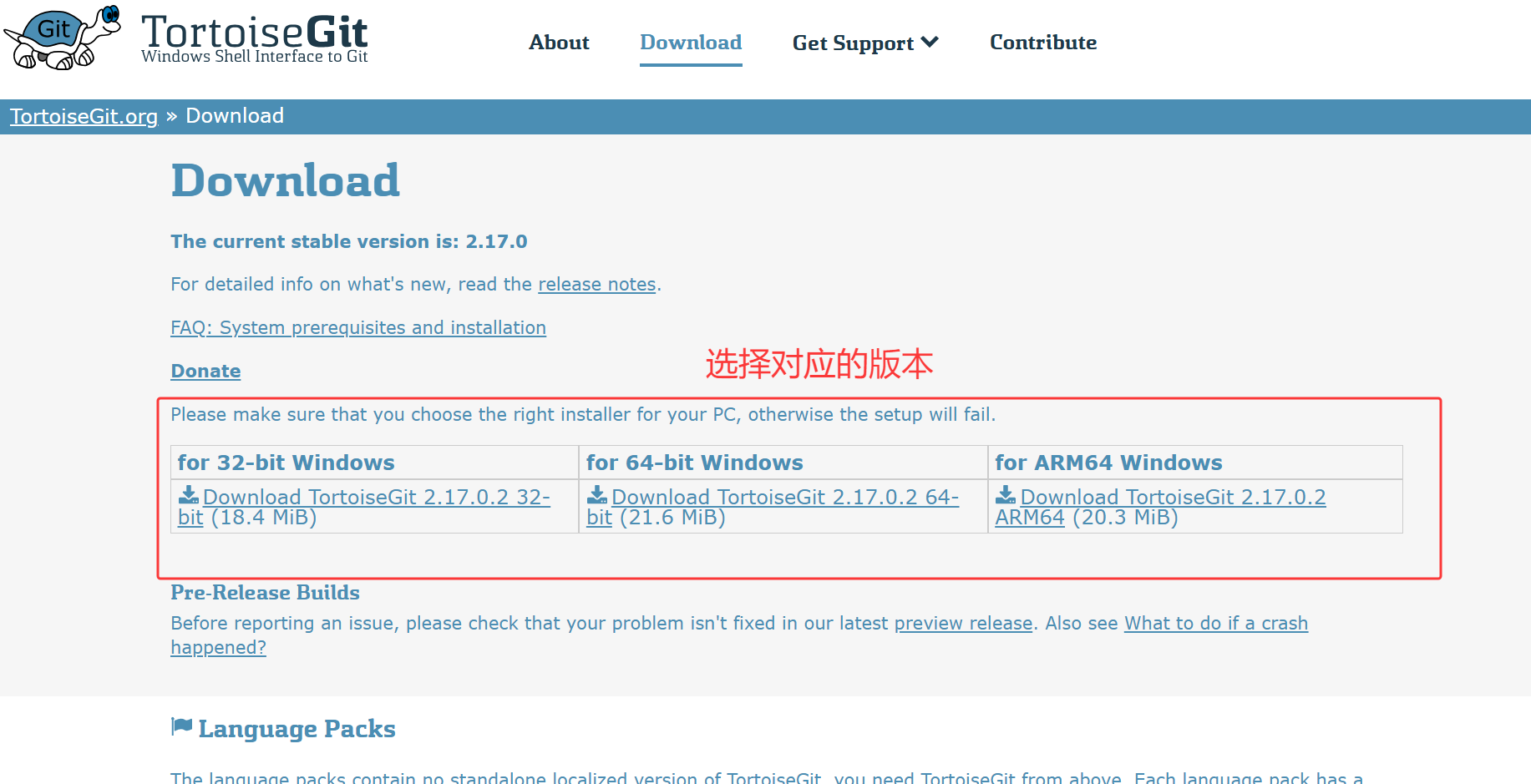Click the 'Pre-Release Builds' heading

click(x=265, y=593)
